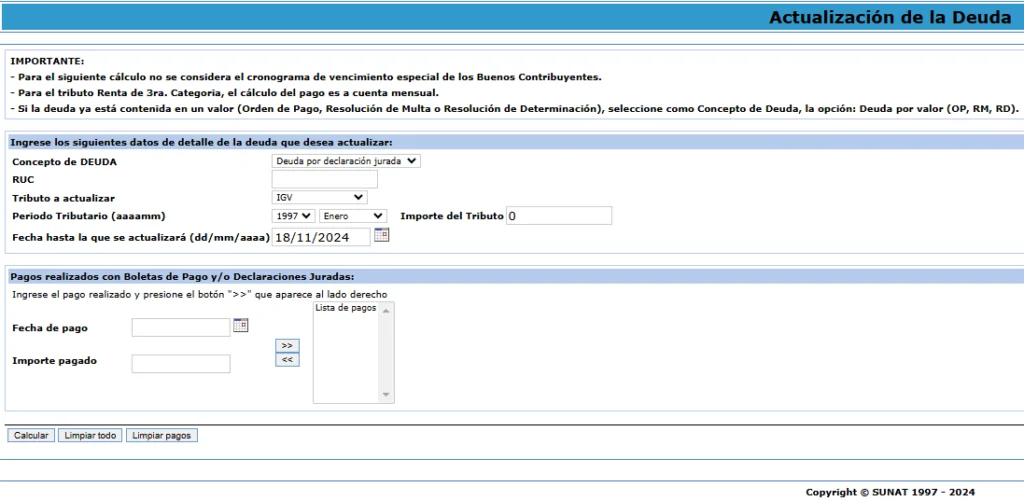Click the Fecha de pago text field

click(x=181, y=327)
